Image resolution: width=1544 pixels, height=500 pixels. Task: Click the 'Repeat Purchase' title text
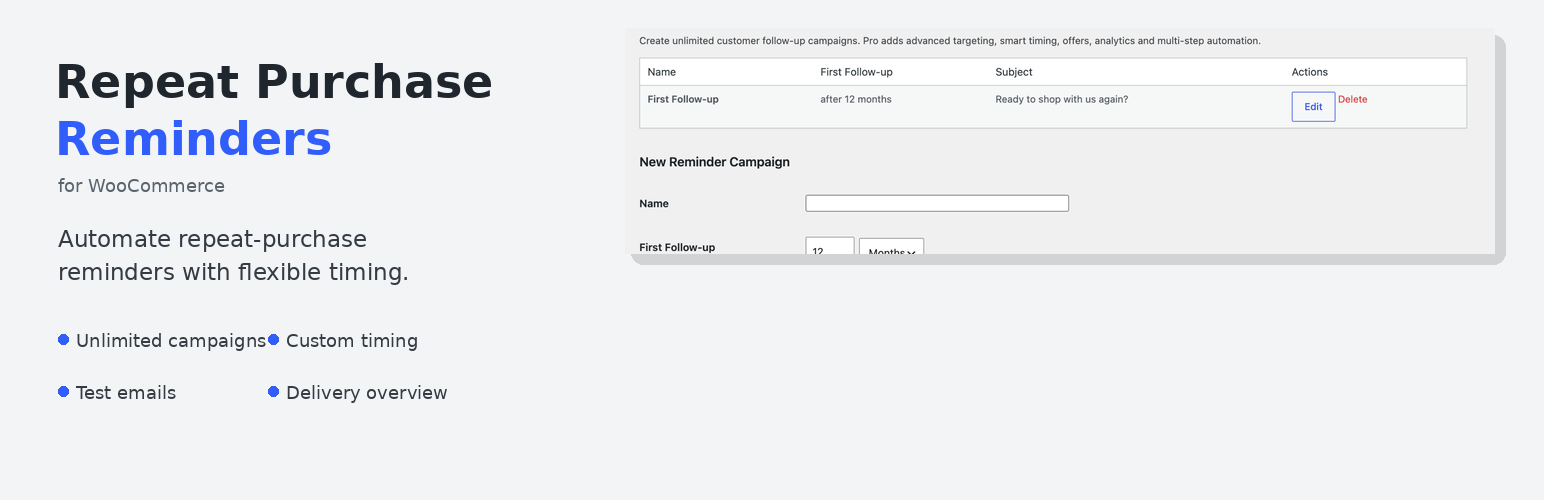click(x=274, y=82)
